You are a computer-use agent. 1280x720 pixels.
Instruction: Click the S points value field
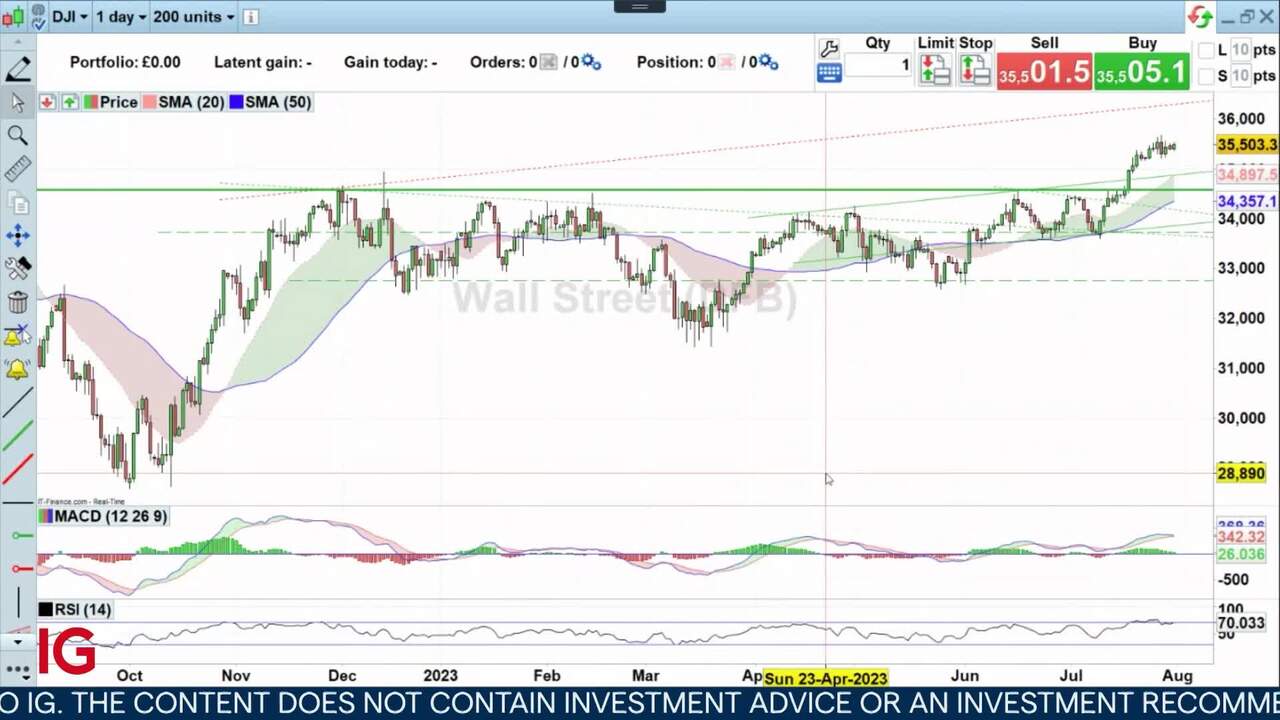coord(1240,76)
